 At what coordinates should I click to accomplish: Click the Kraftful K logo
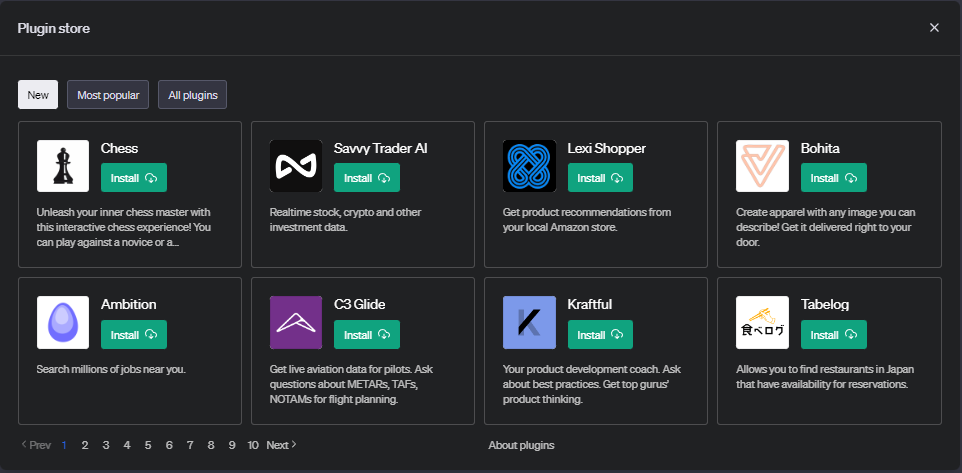tap(529, 323)
